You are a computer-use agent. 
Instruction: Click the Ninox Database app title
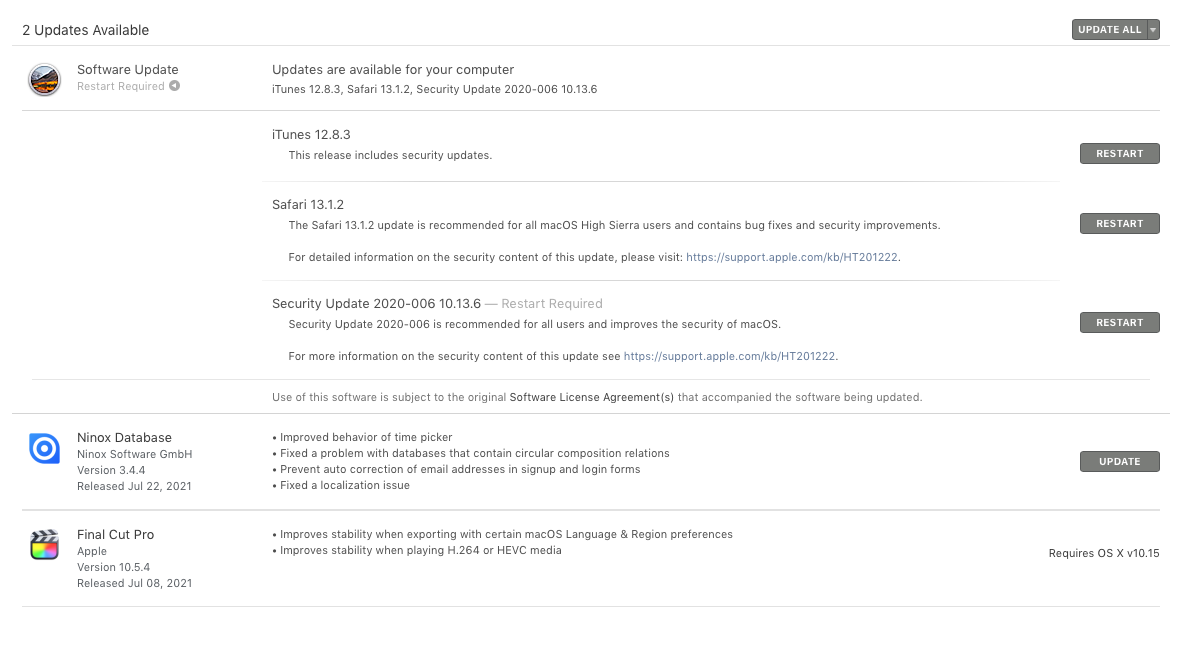click(124, 438)
